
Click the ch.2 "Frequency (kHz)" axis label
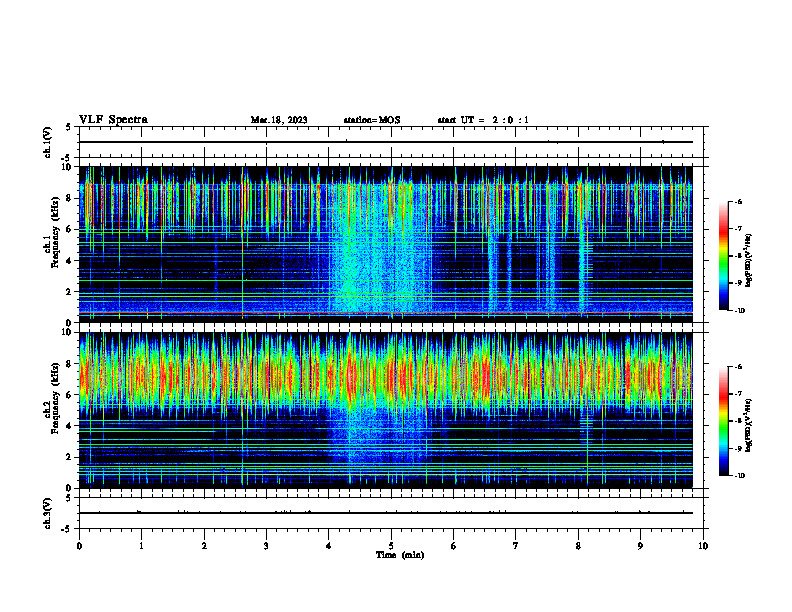pyautogui.click(x=56, y=398)
